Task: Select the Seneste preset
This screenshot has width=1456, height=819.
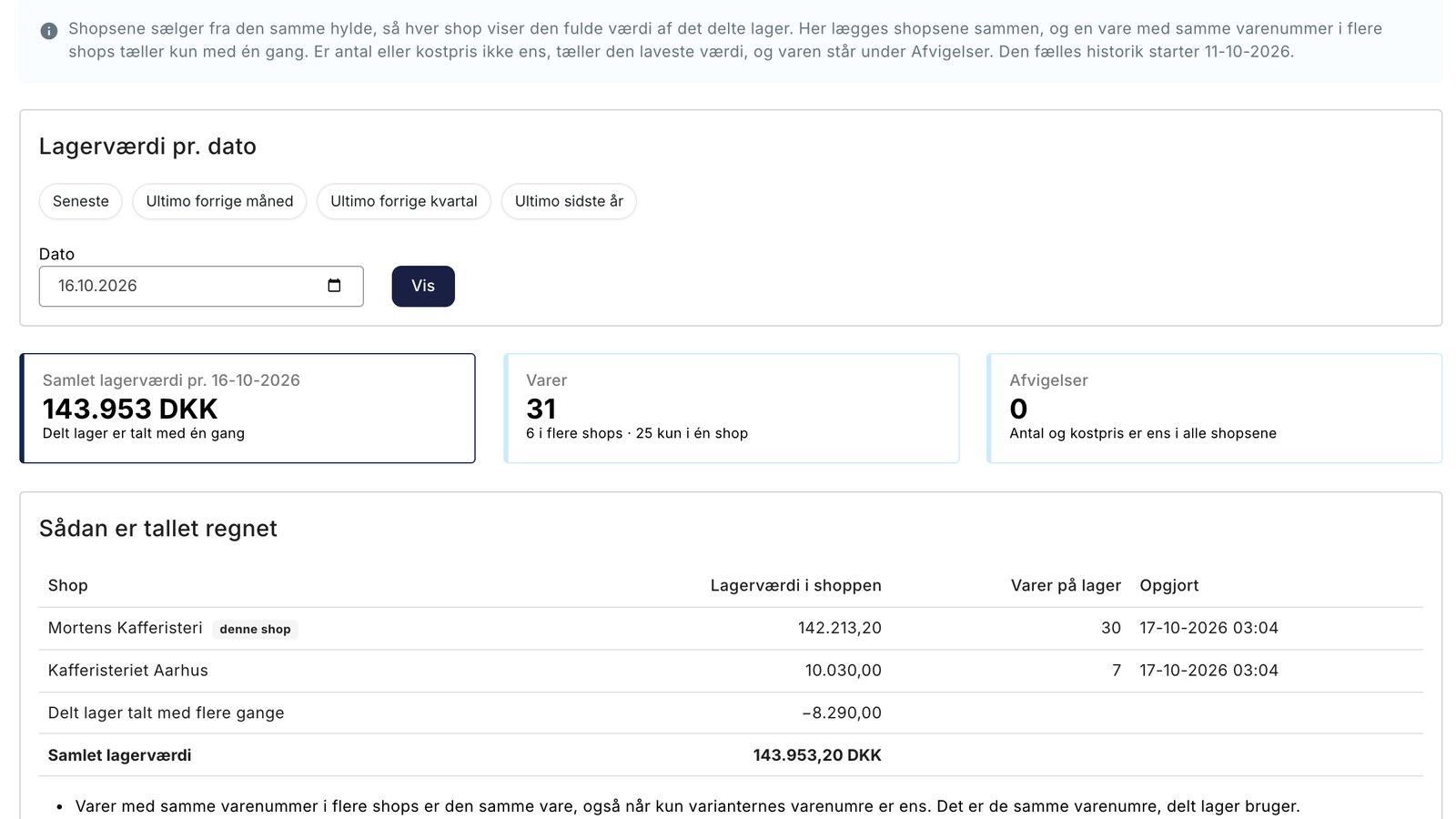Action: [x=81, y=201]
